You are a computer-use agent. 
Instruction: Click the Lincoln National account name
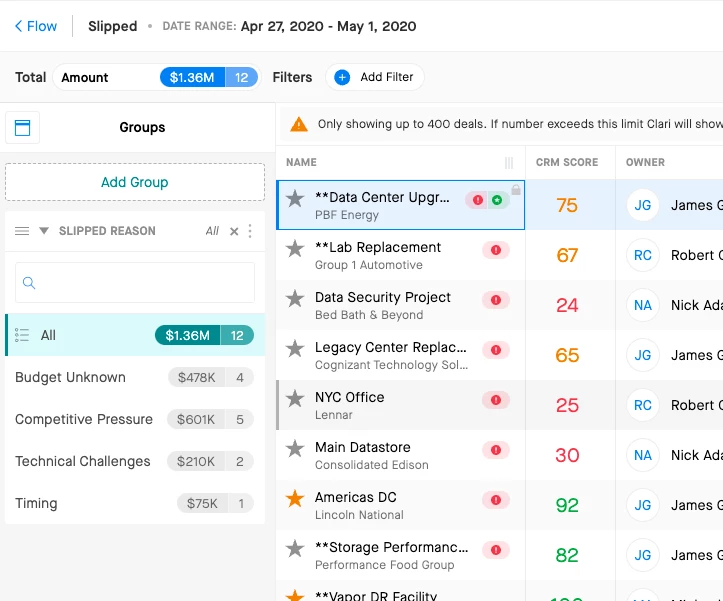359,515
